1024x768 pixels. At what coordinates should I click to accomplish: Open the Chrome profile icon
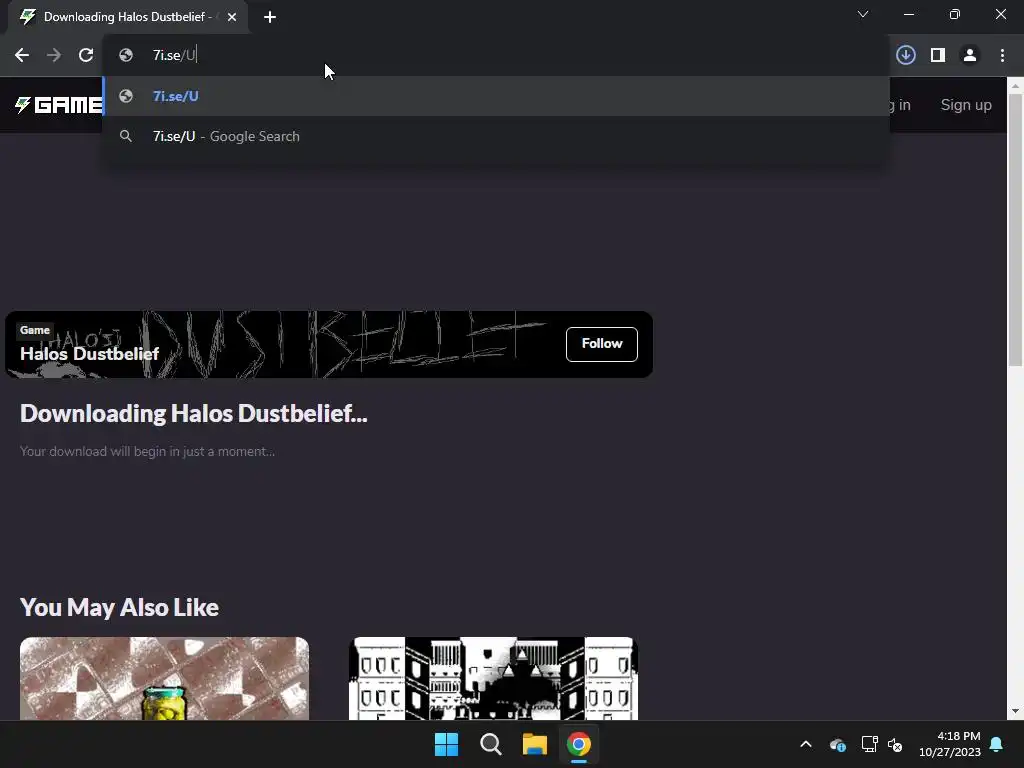coord(970,56)
